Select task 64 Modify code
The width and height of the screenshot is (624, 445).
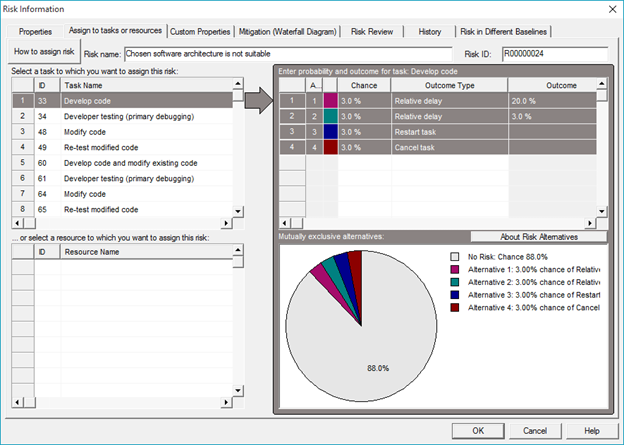click(123, 194)
